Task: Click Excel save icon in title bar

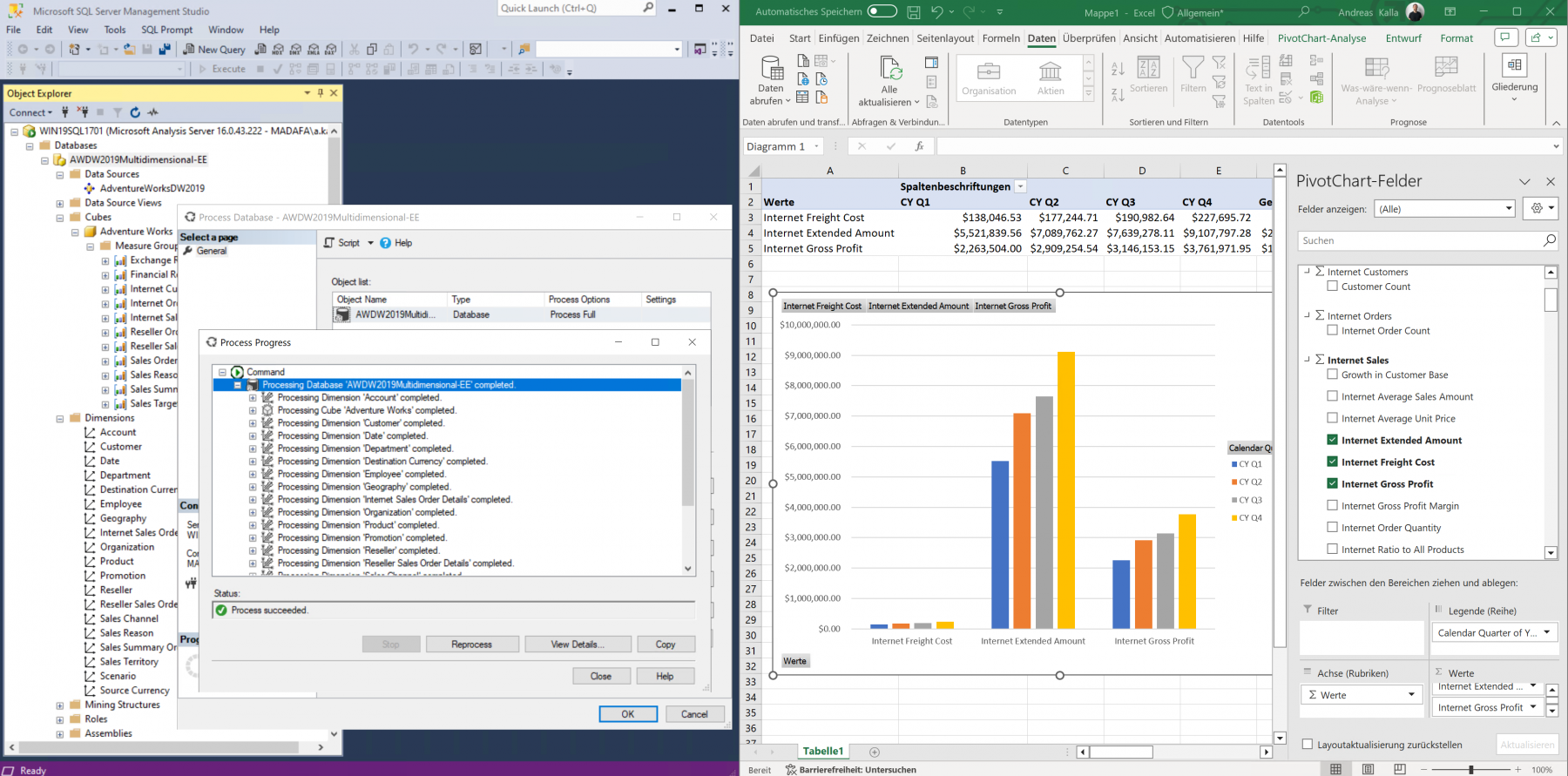Action: [x=913, y=12]
